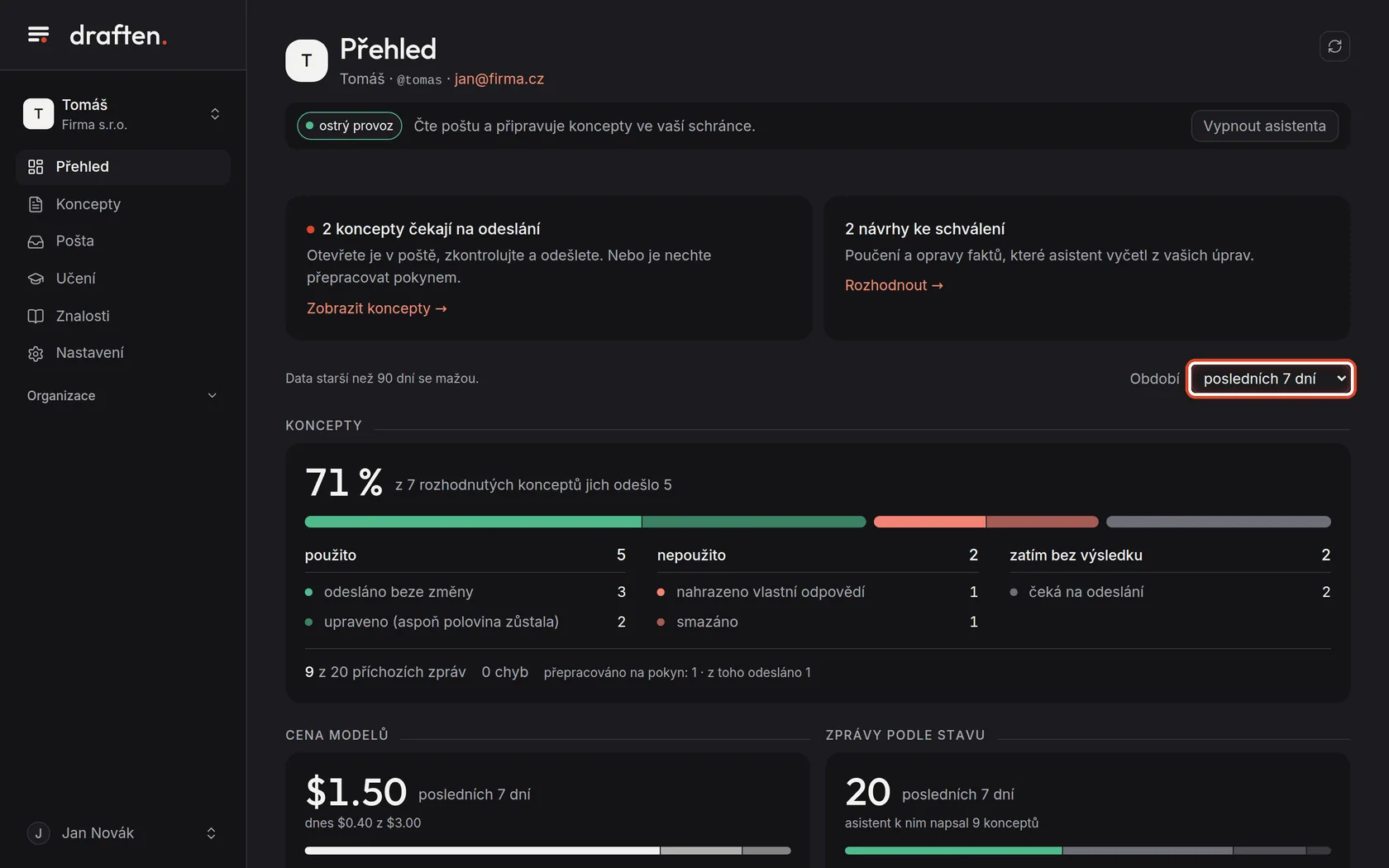Screen dimensions: 1389x868
Task: Click the Pošta inbox icon
Action: [x=36, y=241]
